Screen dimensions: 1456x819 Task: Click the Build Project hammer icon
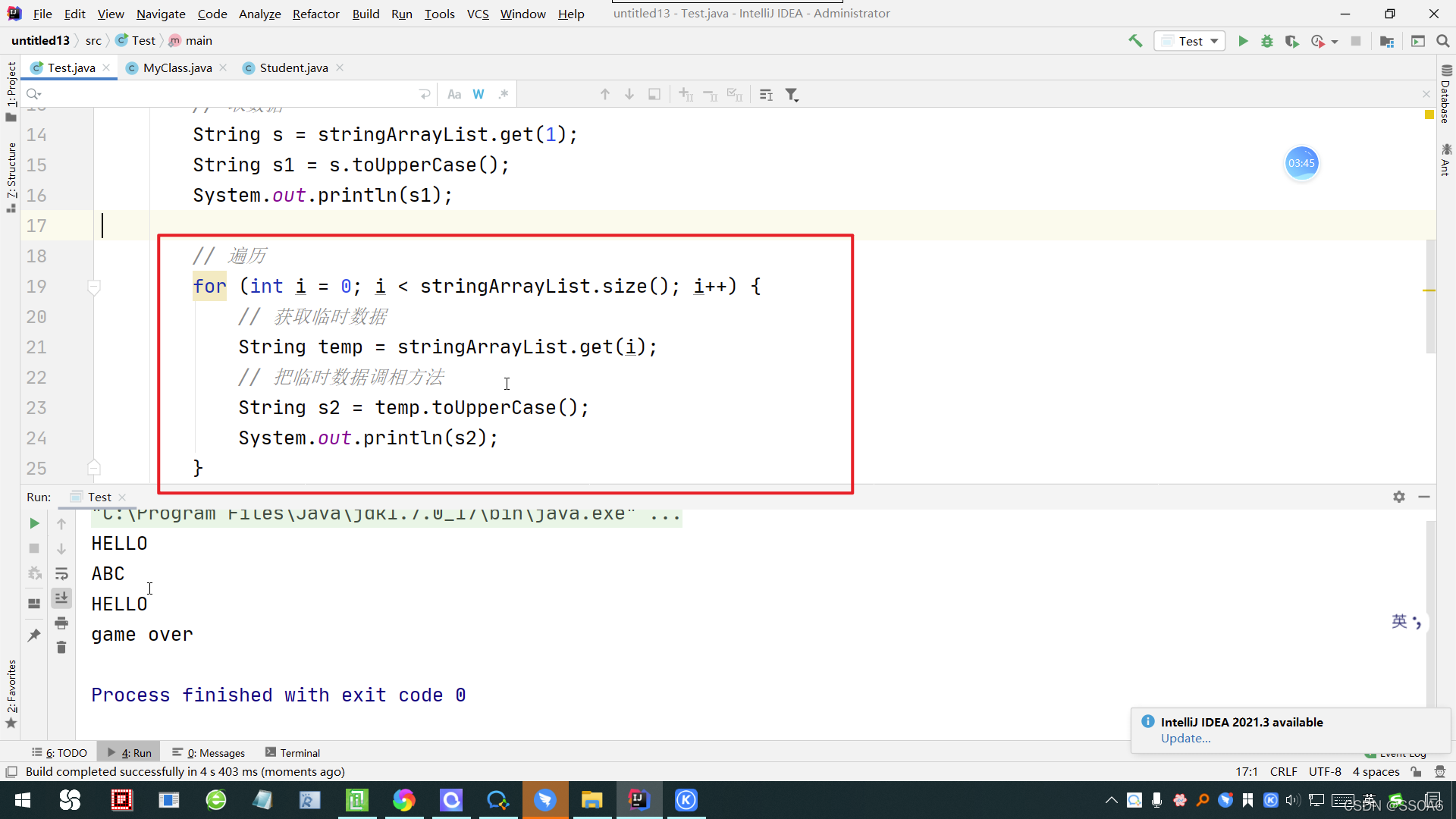[x=1135, y=41]
